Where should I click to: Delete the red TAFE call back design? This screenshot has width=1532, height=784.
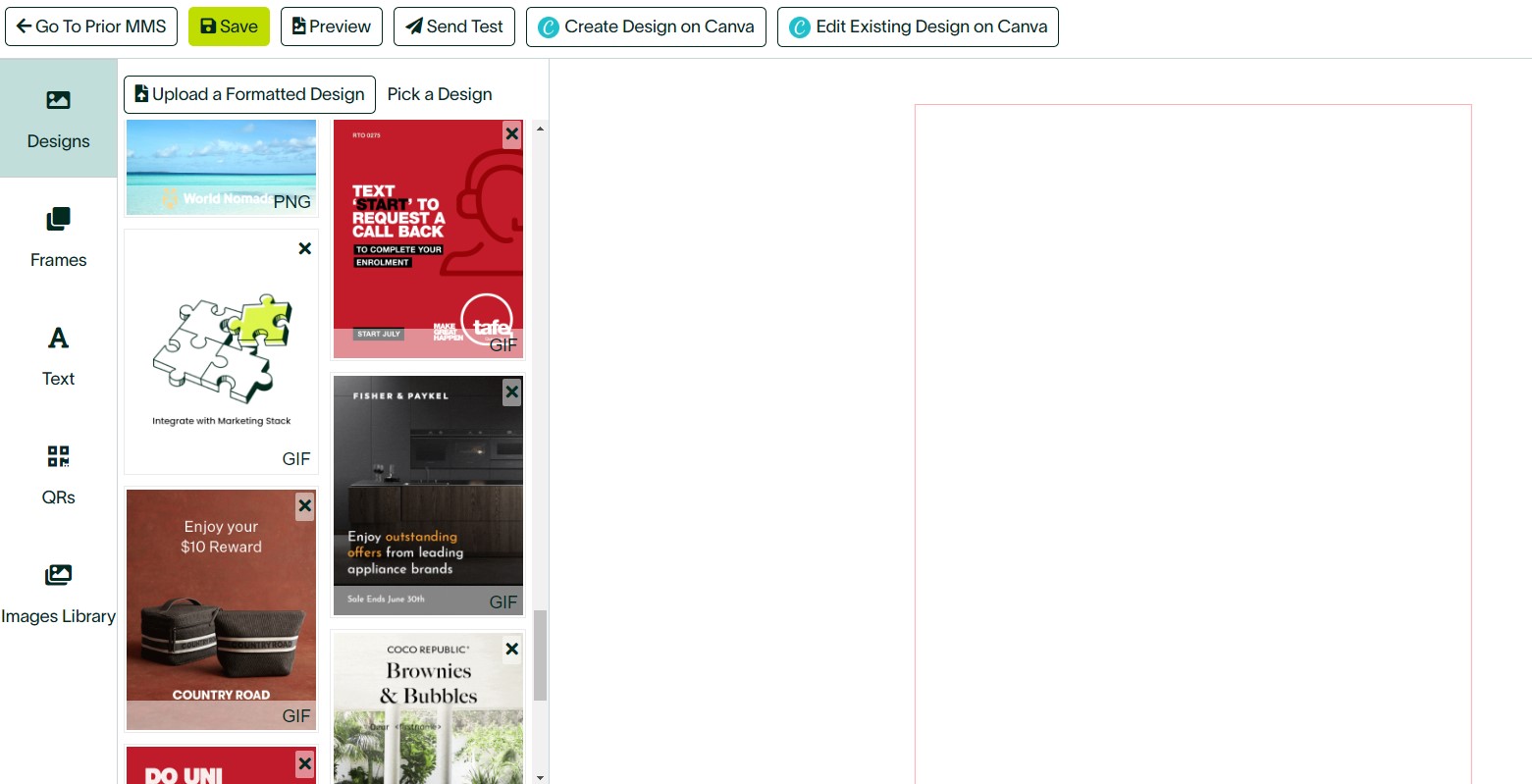511,134
